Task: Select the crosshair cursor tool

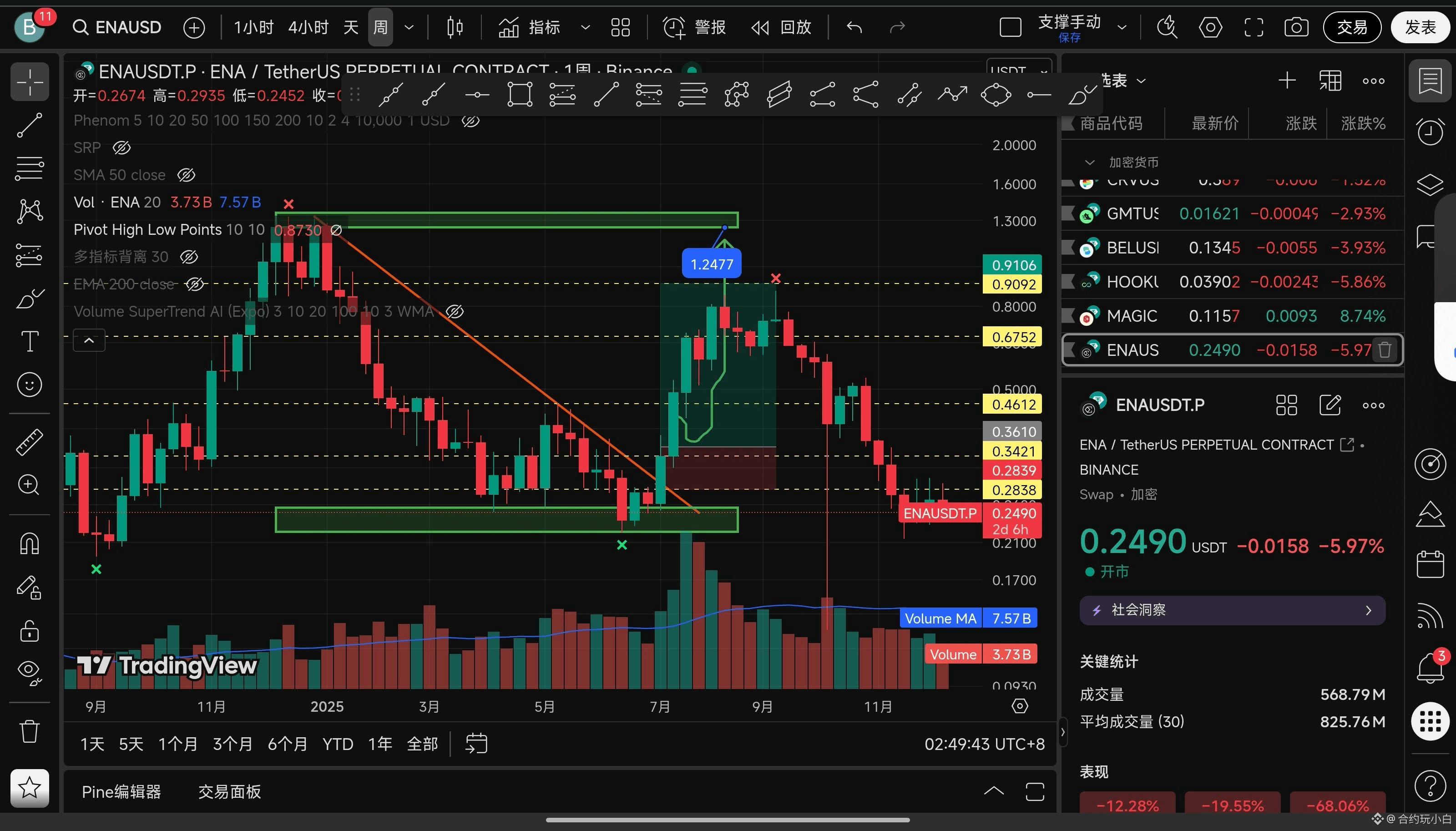Action: click(30, 81)
